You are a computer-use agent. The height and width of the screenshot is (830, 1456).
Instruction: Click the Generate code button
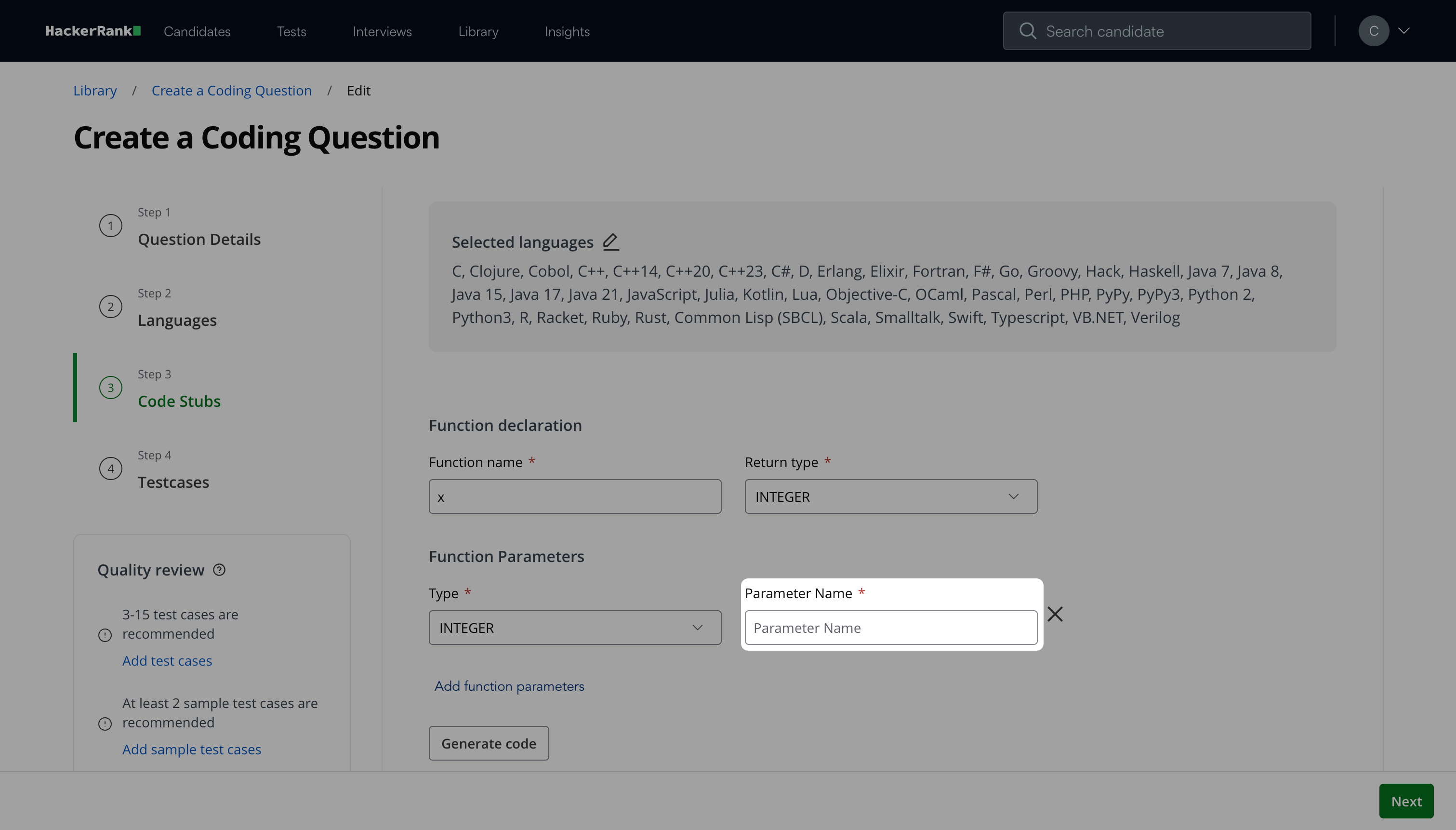point(488,743)
